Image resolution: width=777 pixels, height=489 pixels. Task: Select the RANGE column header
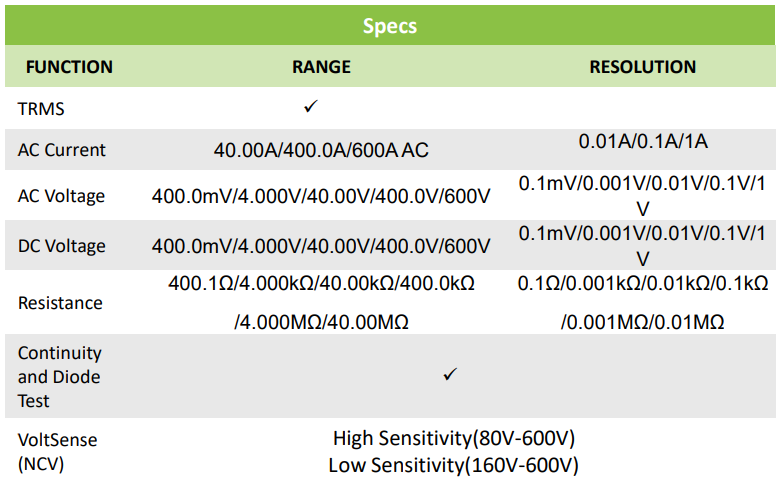pyautogui.click(x=321, y=67)
